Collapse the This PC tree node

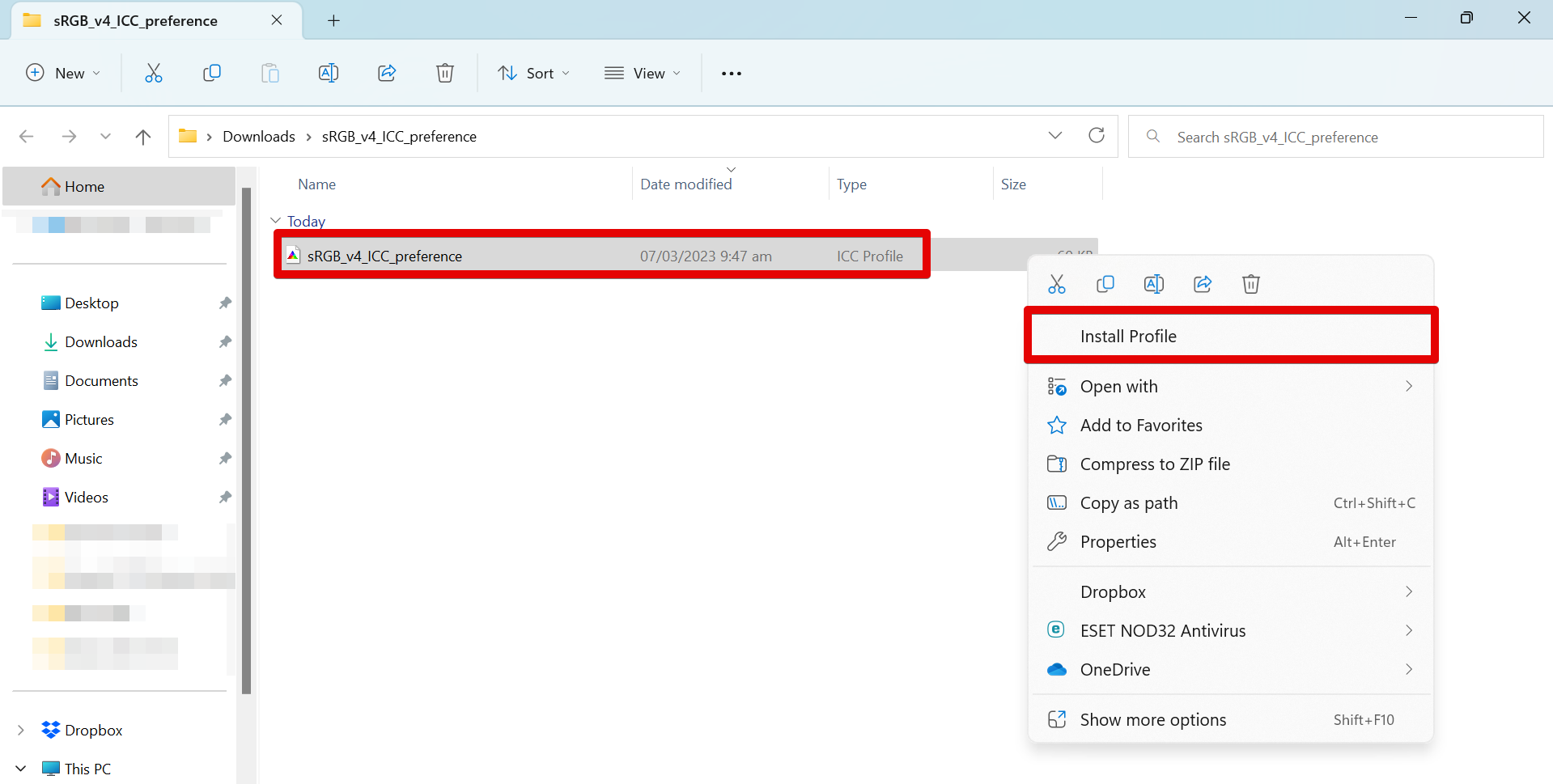point(21,769)
